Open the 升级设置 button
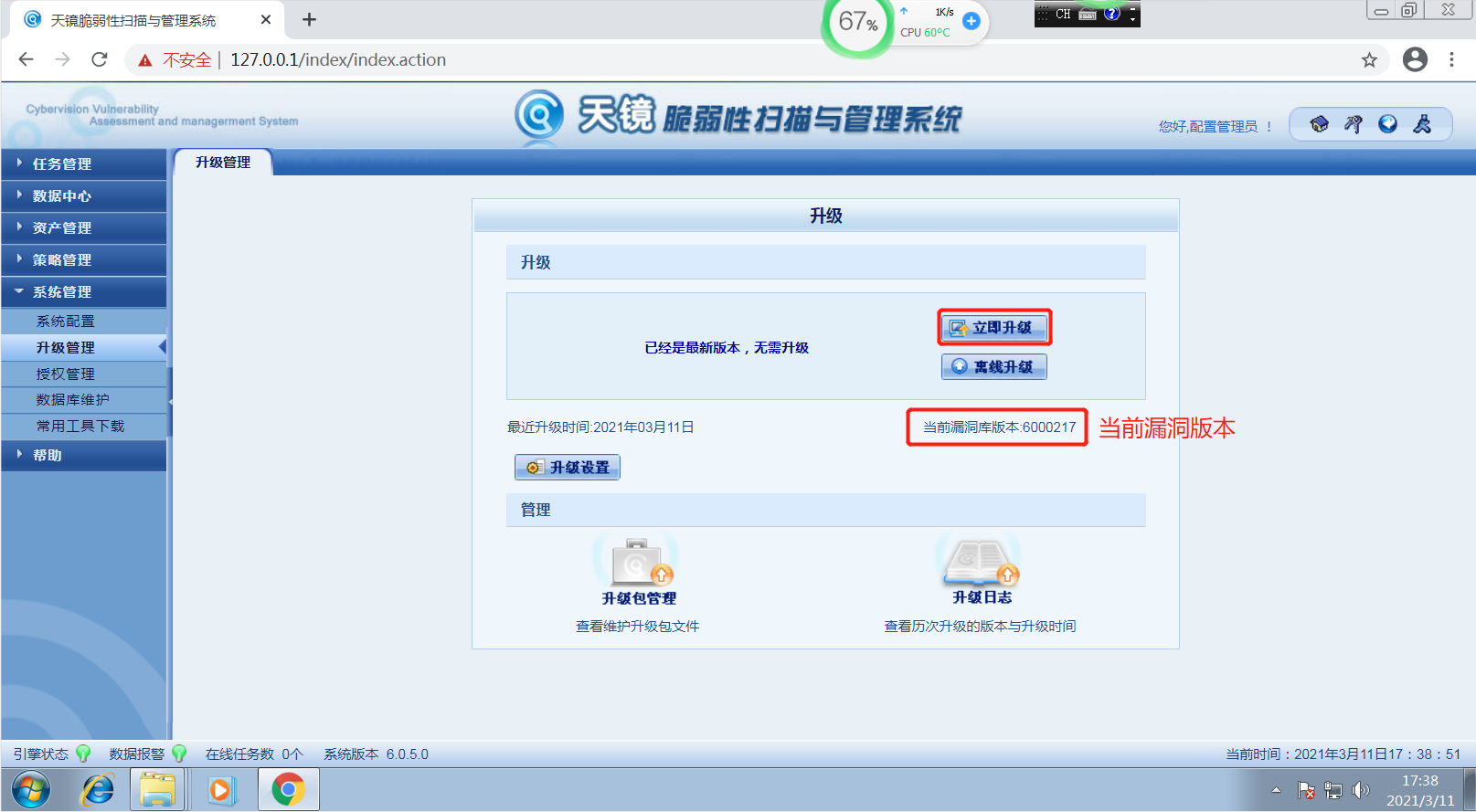Image resolution: width=1476 pixels, height=812 pixels. click(568, 468)
